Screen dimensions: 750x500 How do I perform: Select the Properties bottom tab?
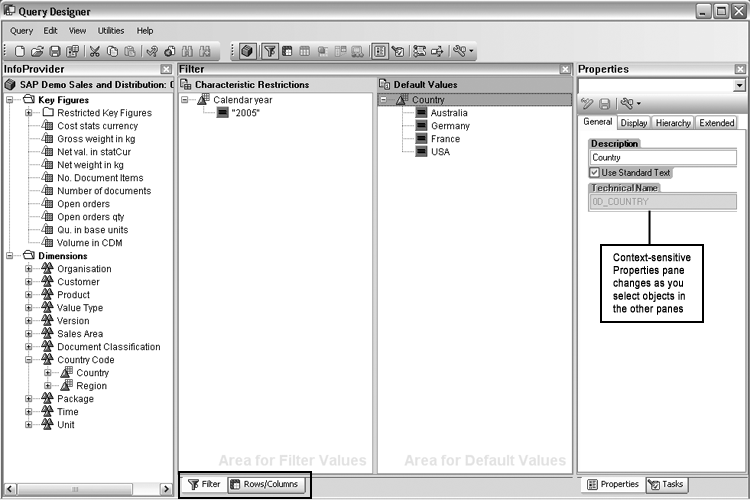point(613,484)
